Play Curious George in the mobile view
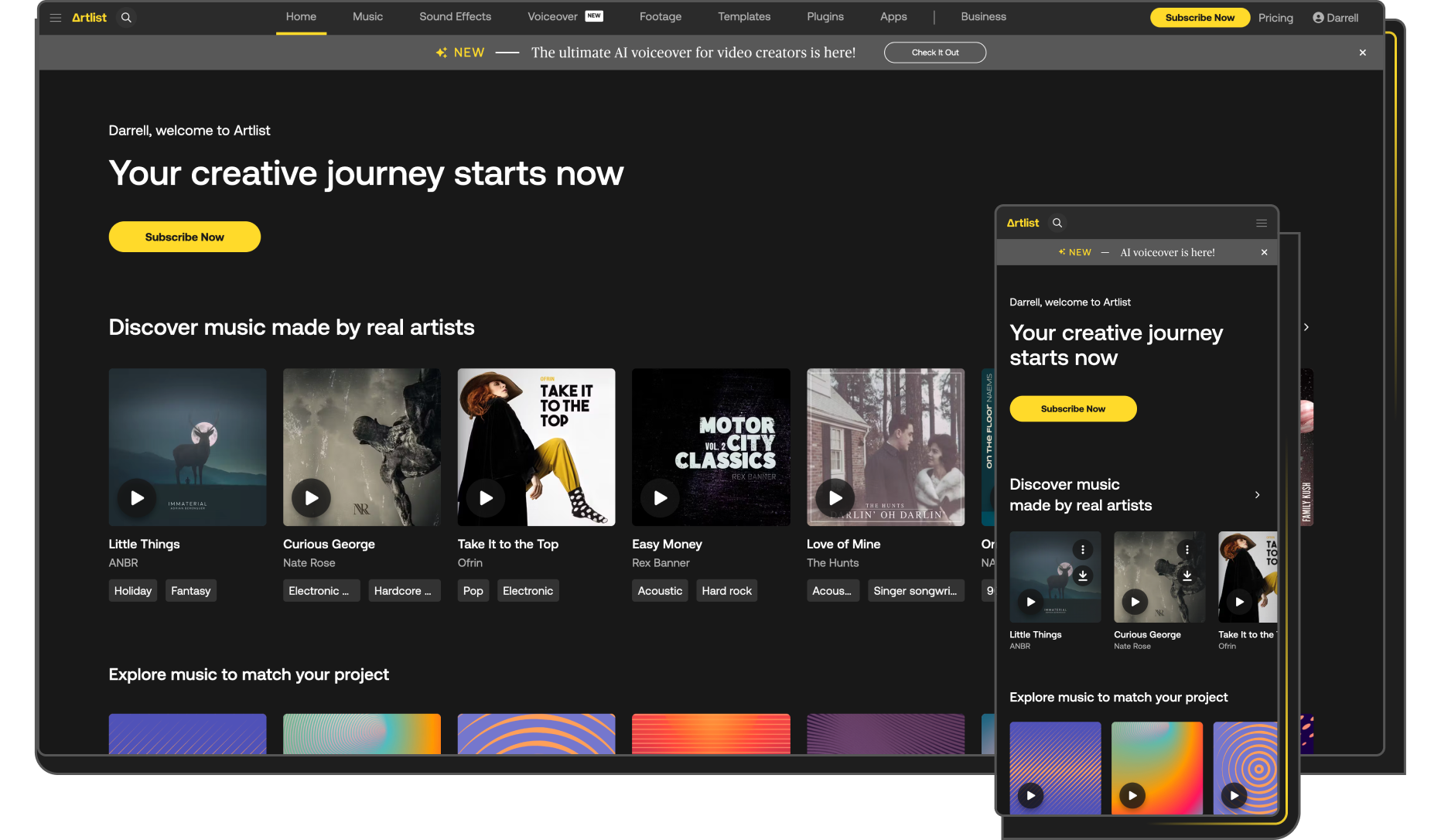The height and width of the screenshot is (840, 1441). (x=1135, y=602)
